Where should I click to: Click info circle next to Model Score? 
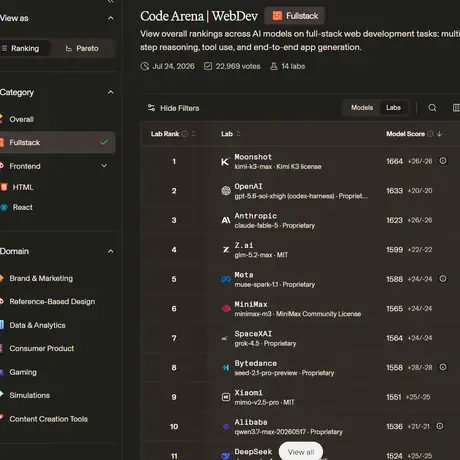[x=430, y=134]
